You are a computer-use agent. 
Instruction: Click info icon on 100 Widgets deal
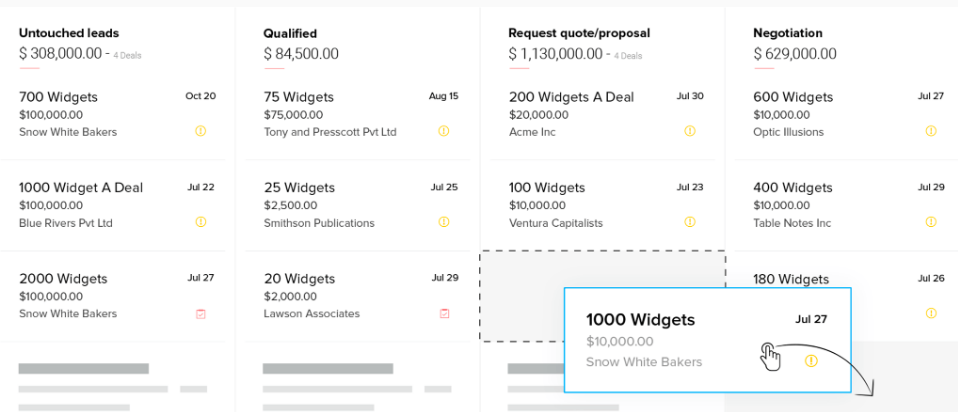(689, 222)
